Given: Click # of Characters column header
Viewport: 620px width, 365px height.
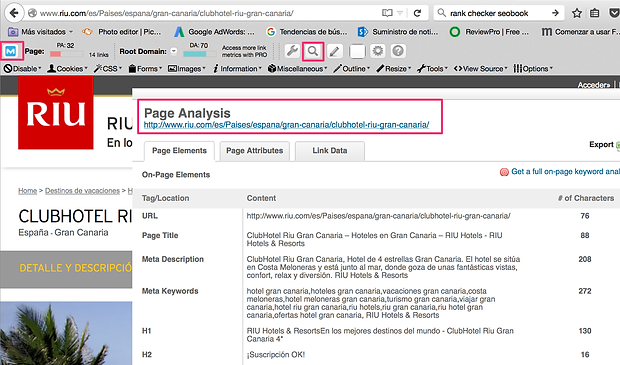Looking at the screenshot, I should tap(586, 198).
